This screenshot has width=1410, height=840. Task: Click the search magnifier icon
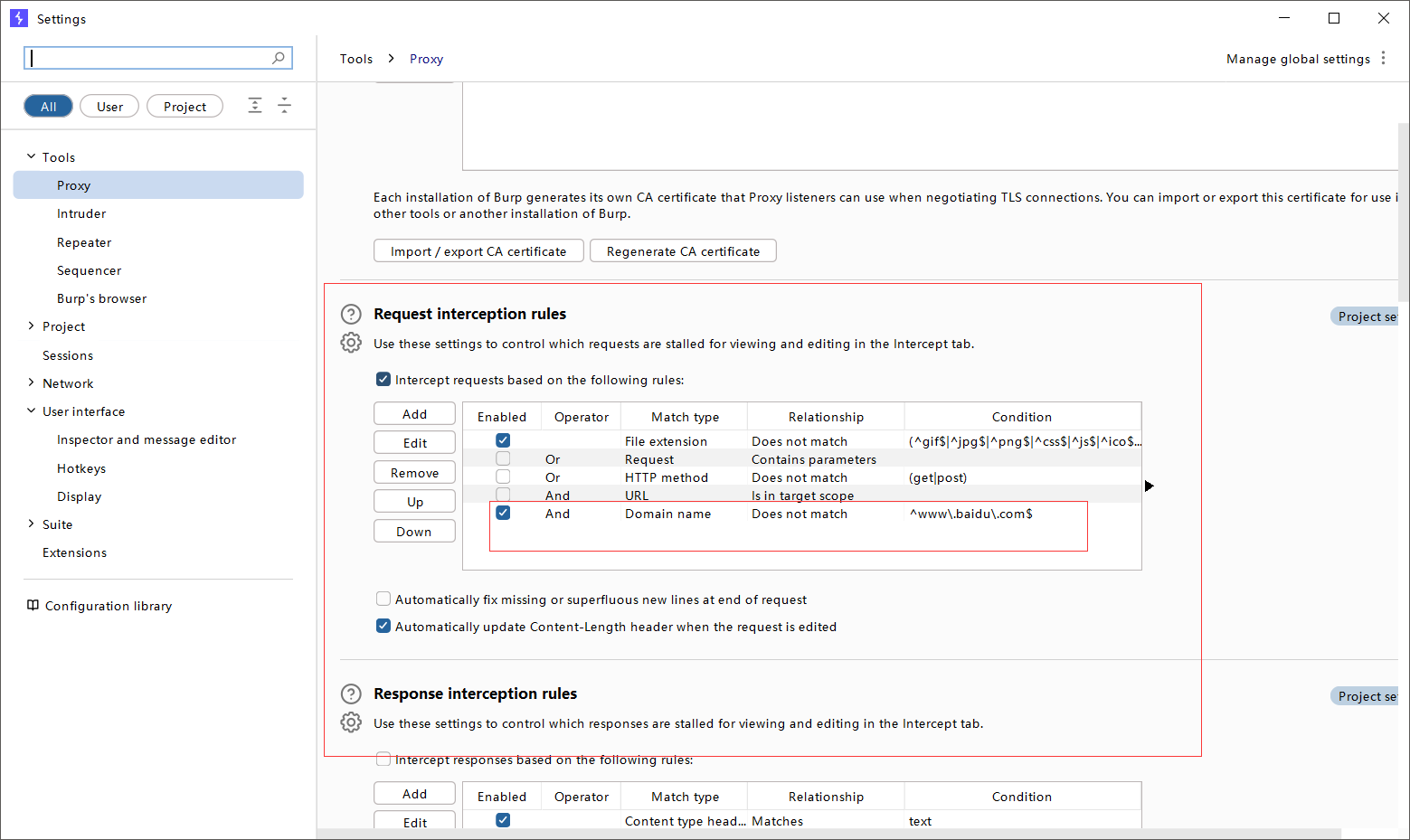pos(279,58)
